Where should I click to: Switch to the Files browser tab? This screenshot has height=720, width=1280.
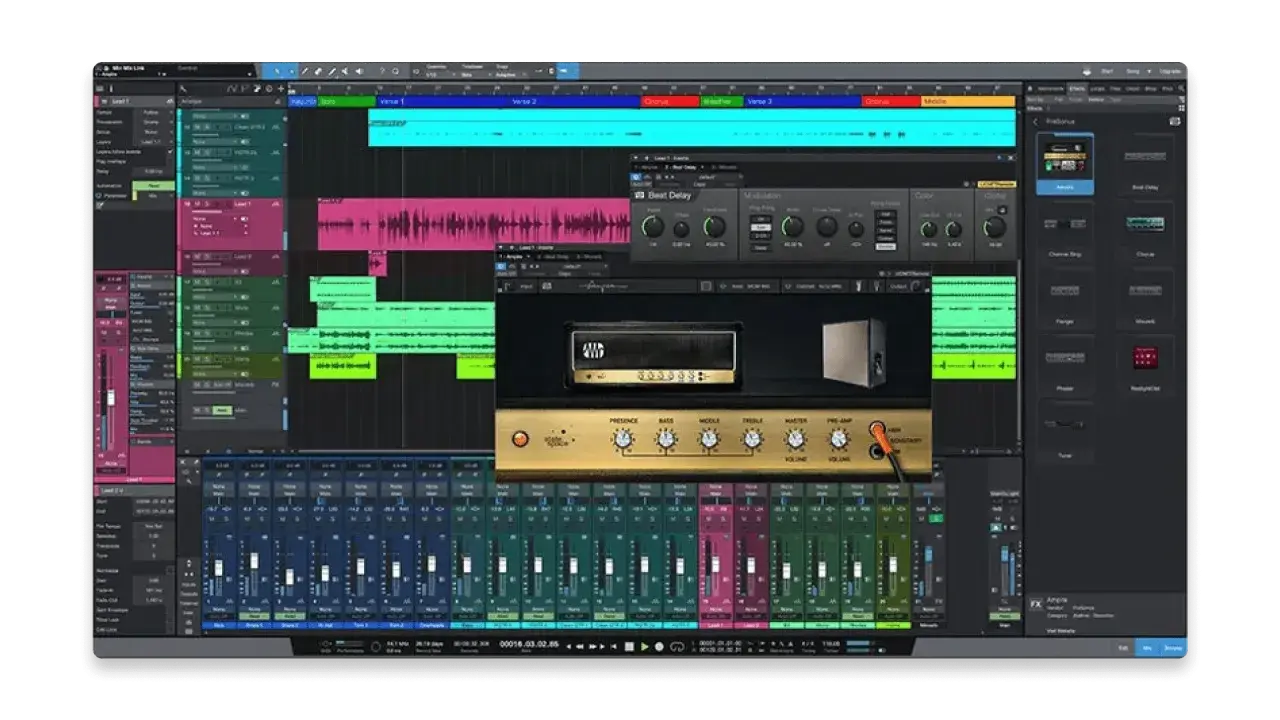click(1116, 88)
